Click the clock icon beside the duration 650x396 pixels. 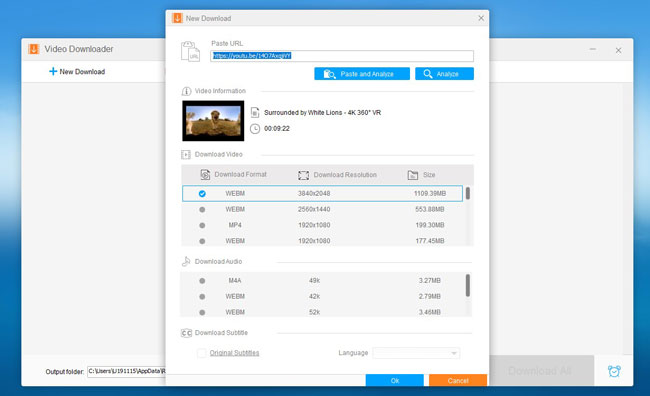255,129
